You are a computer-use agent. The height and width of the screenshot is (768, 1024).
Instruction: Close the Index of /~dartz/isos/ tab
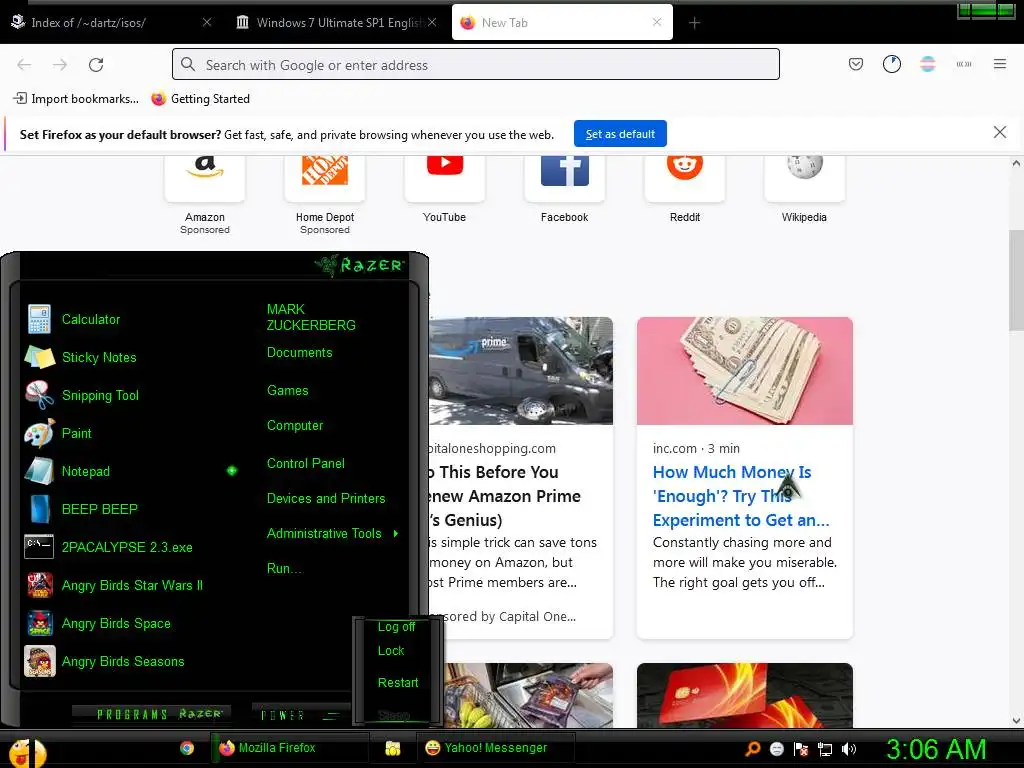(206, 22)
